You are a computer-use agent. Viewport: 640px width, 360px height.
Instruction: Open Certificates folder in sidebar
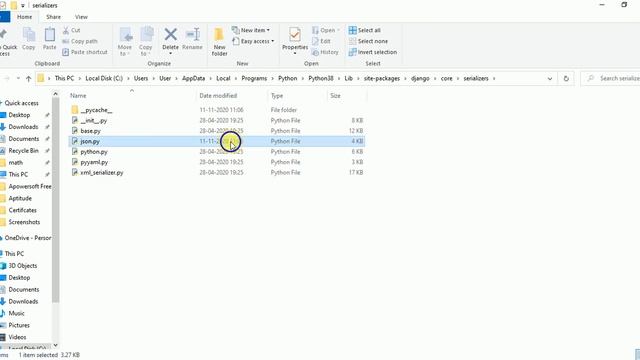(22, 210)
